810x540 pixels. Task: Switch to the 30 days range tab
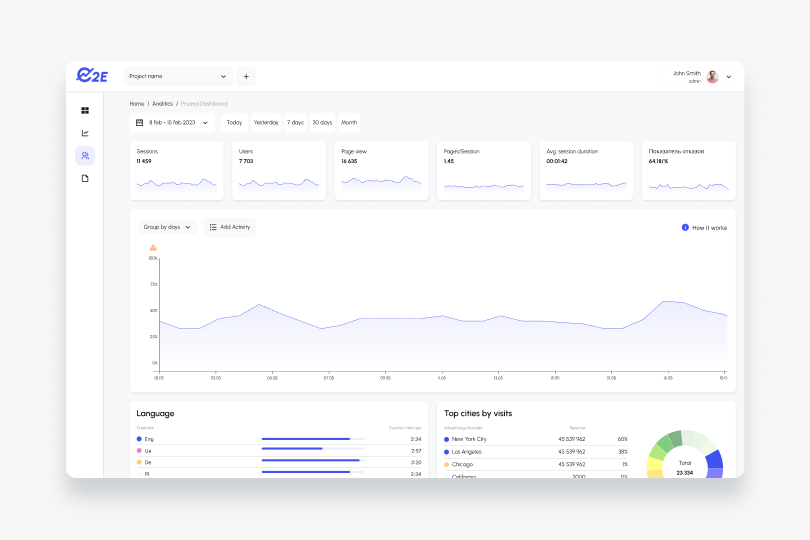[322, 123]
